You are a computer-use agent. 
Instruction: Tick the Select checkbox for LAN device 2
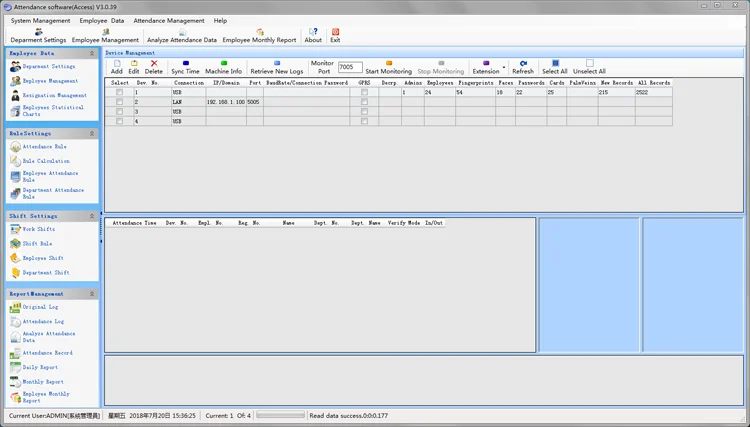(120, 101)
